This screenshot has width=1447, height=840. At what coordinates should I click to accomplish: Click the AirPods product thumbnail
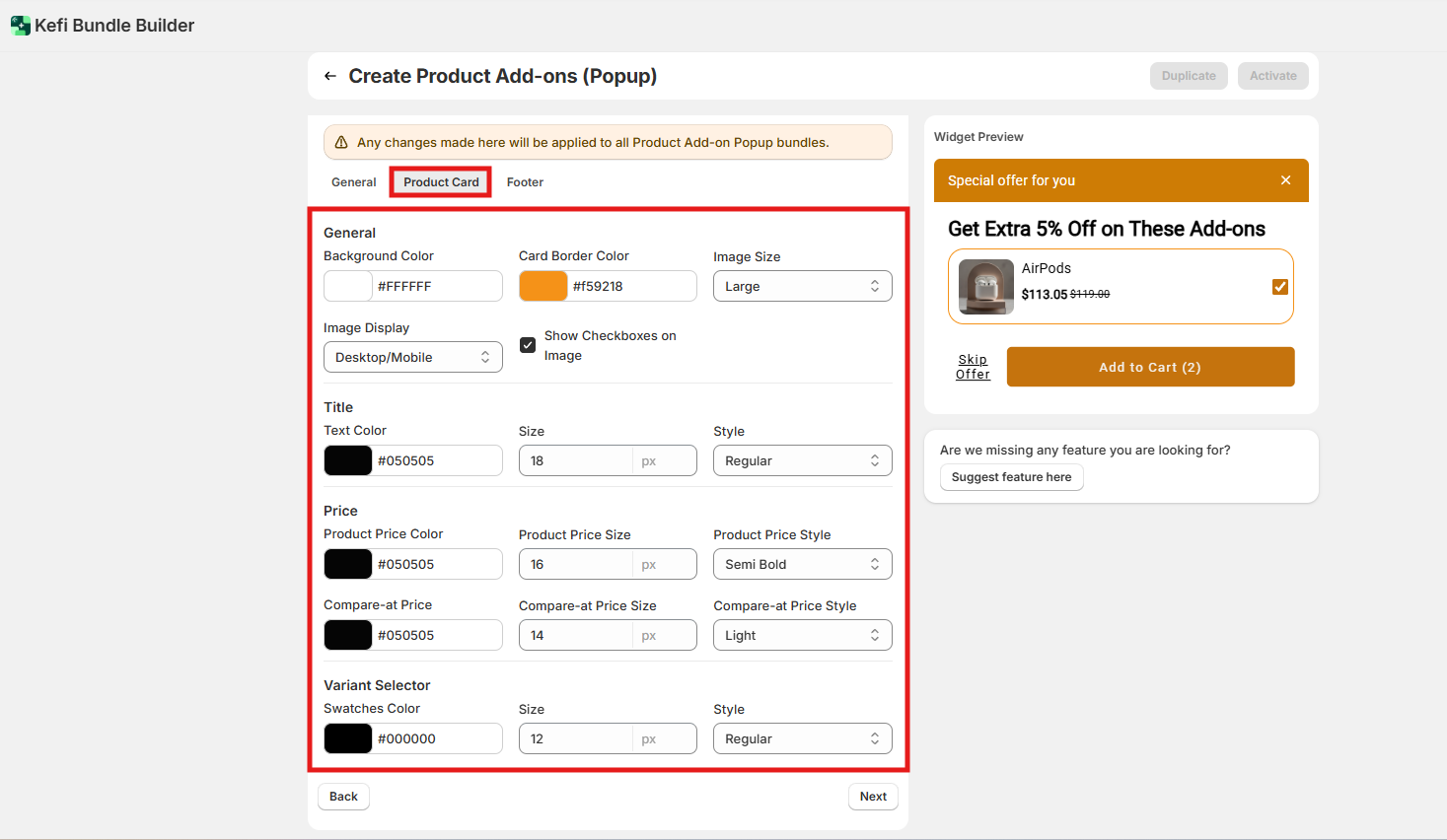[985, 287]
